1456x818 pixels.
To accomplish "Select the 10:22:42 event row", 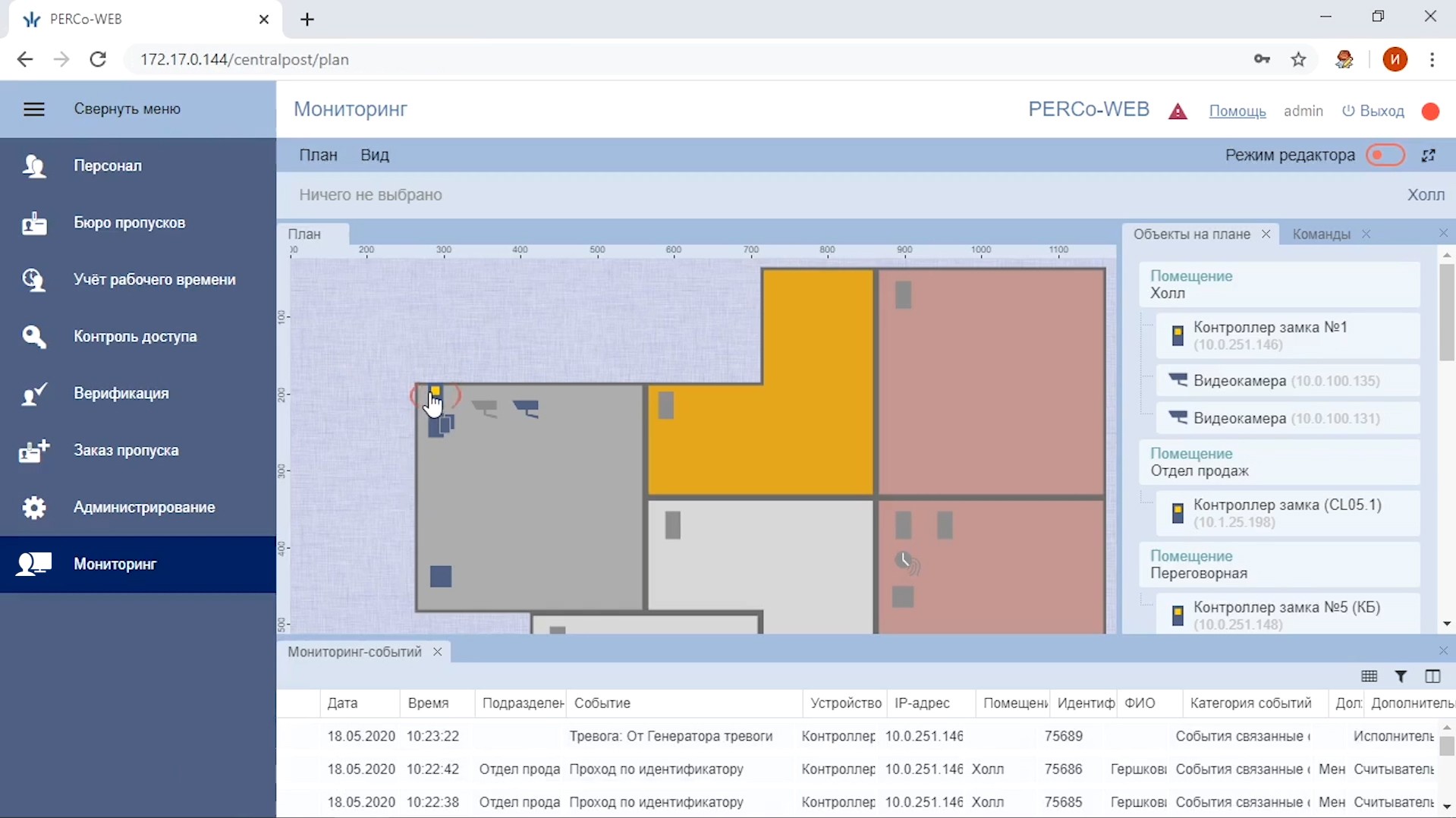I will tap(857, 769).
